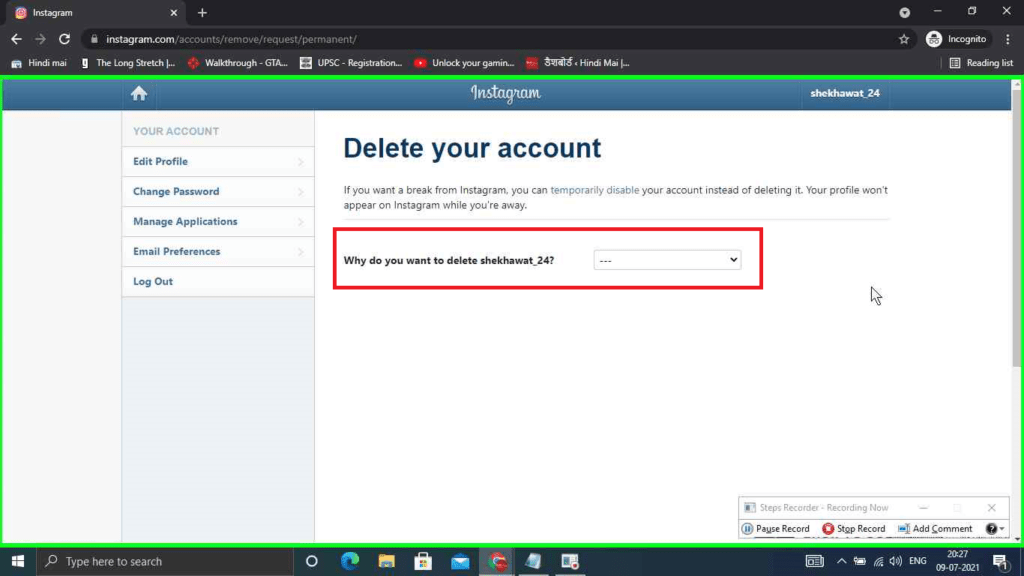
Task: Launch Microsoft Edge from the taskbar
Action: [350, 561]
